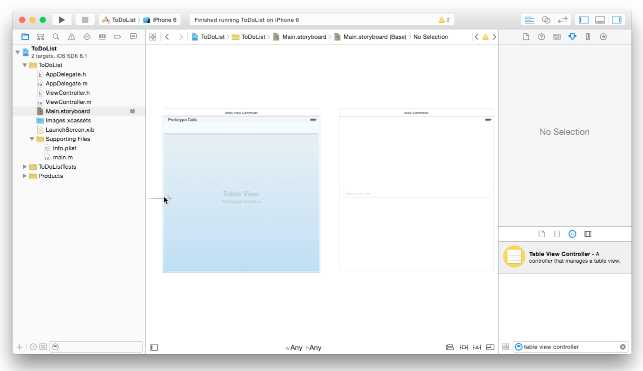Select ViewController.m file

pos(68,102)
